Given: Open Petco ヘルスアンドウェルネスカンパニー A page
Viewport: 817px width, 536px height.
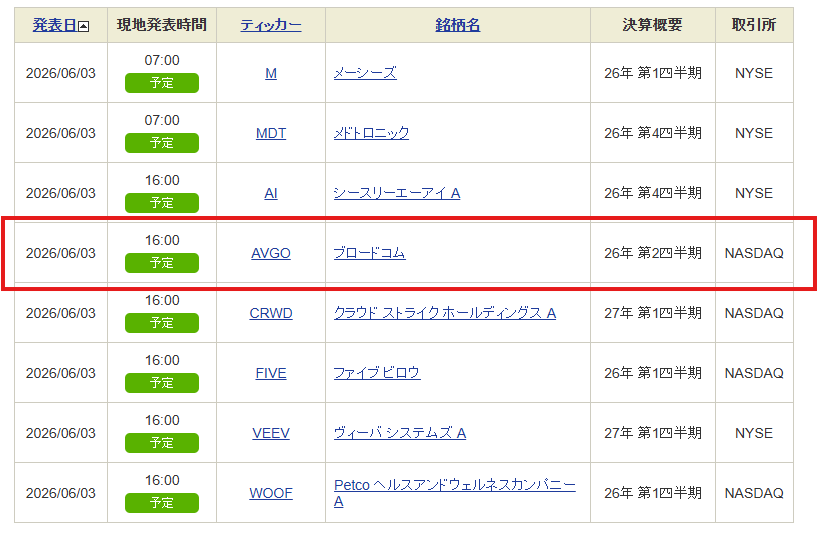Looking at the screenshot, I should (x=454, y=492).
